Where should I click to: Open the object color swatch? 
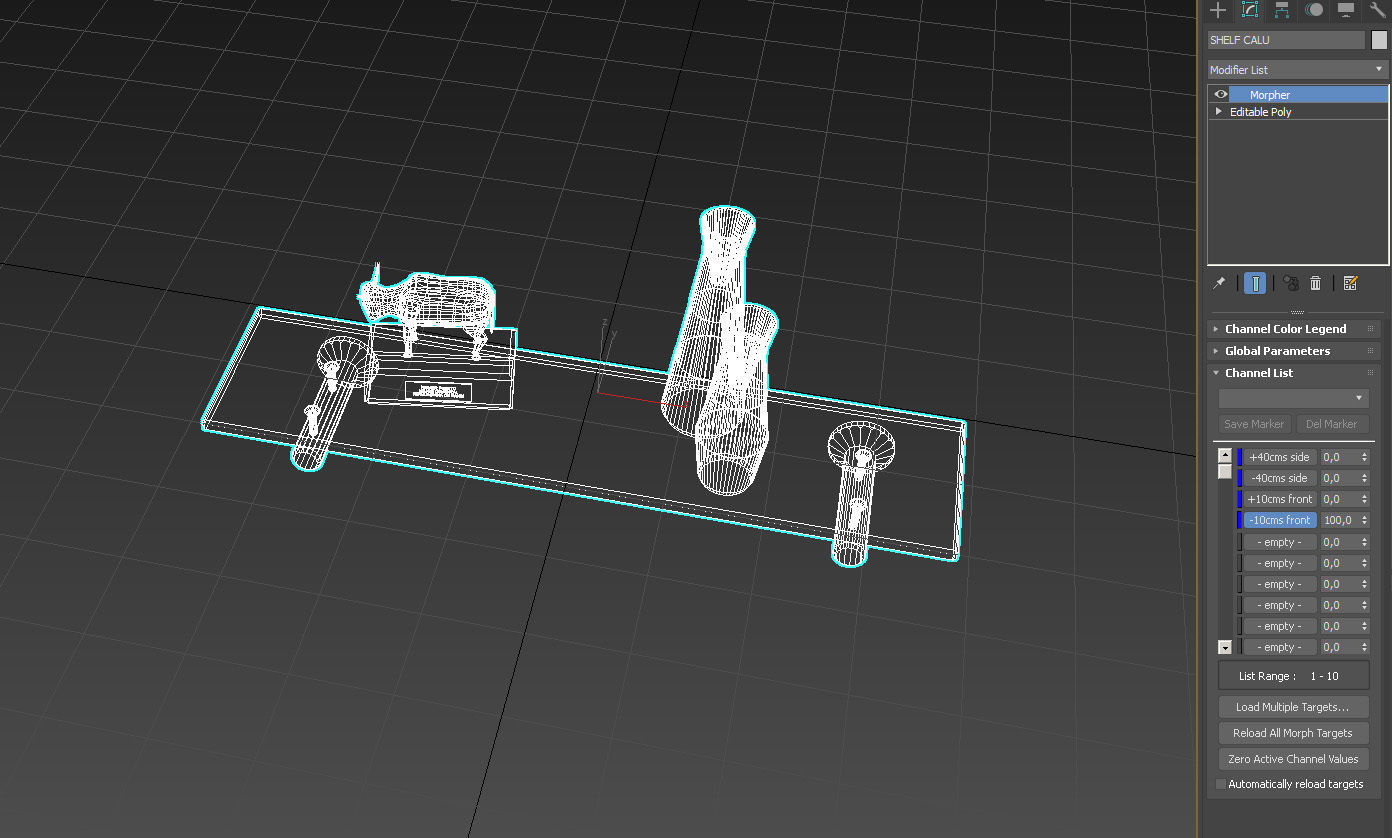coord(1379,40)
